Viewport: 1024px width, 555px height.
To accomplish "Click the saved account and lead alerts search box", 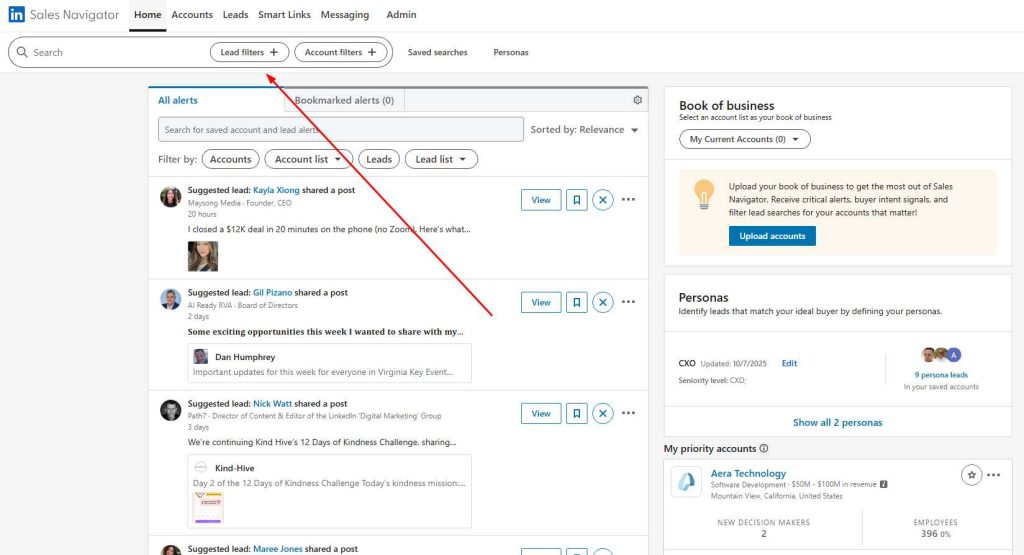I will (x=340, y=129).
